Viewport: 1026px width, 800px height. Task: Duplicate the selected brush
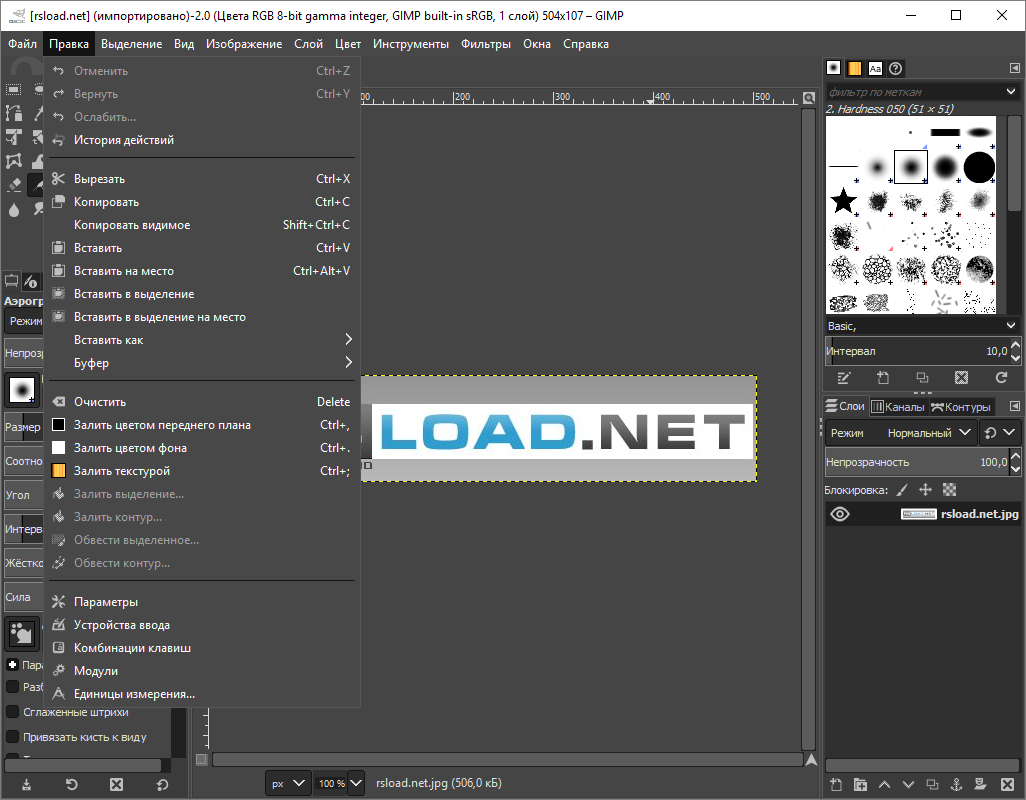pyautogui.click(x=922, y=377)
